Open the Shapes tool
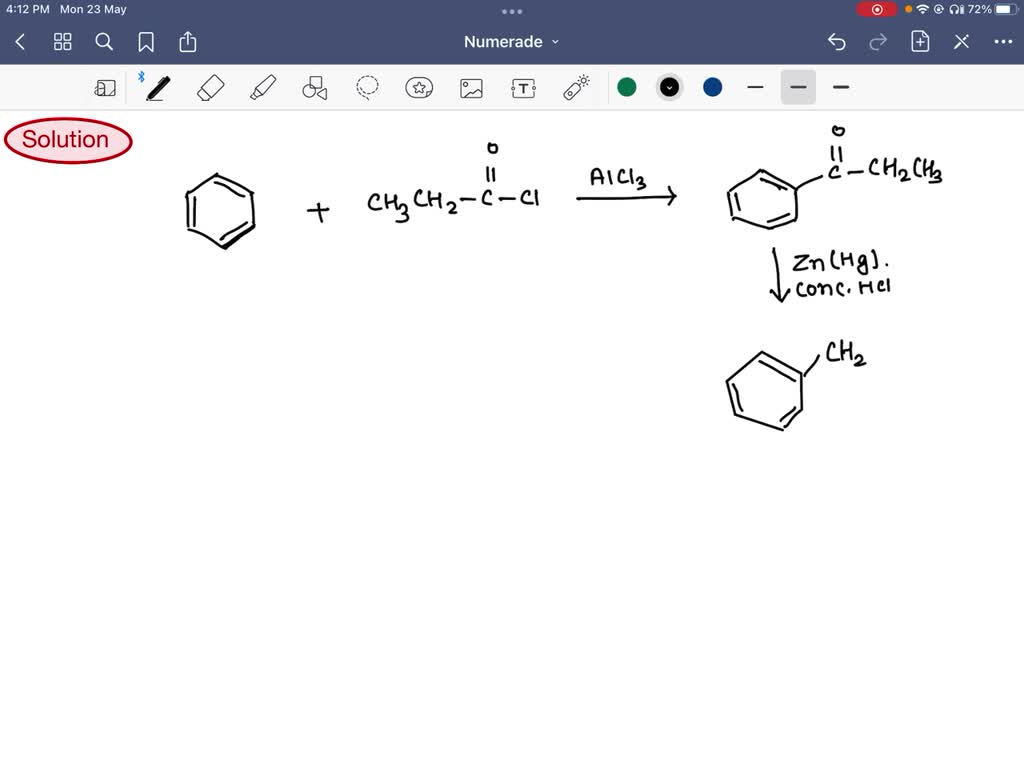 pyautogui.click(x=314, y=87)
